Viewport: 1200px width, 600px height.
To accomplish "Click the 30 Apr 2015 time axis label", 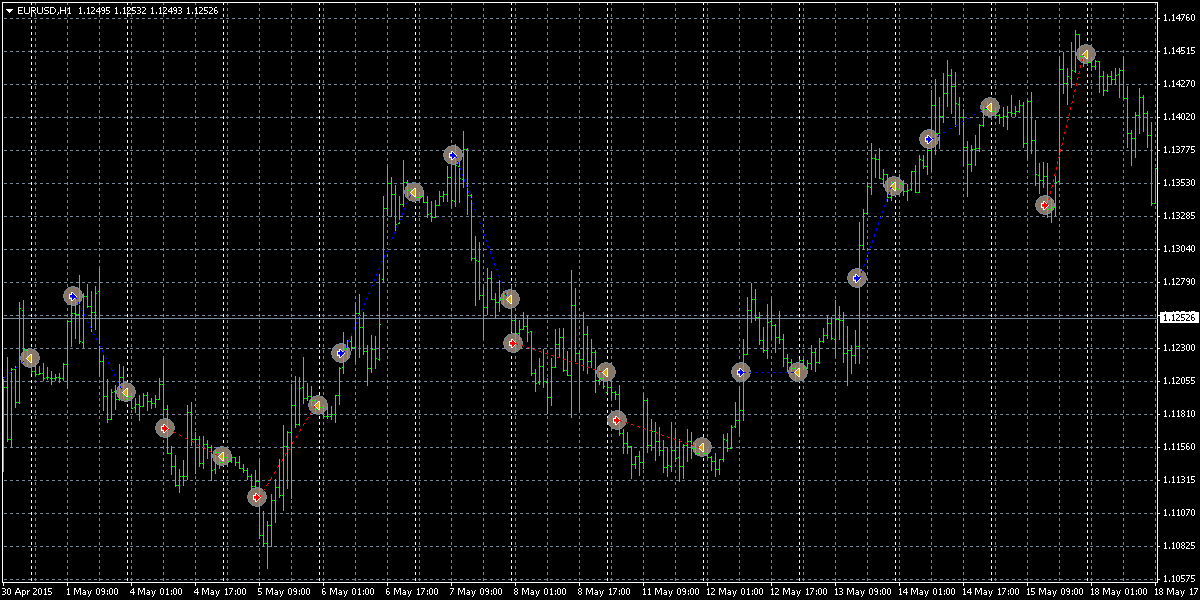I will pyautogui.click(x=28, y=592).
